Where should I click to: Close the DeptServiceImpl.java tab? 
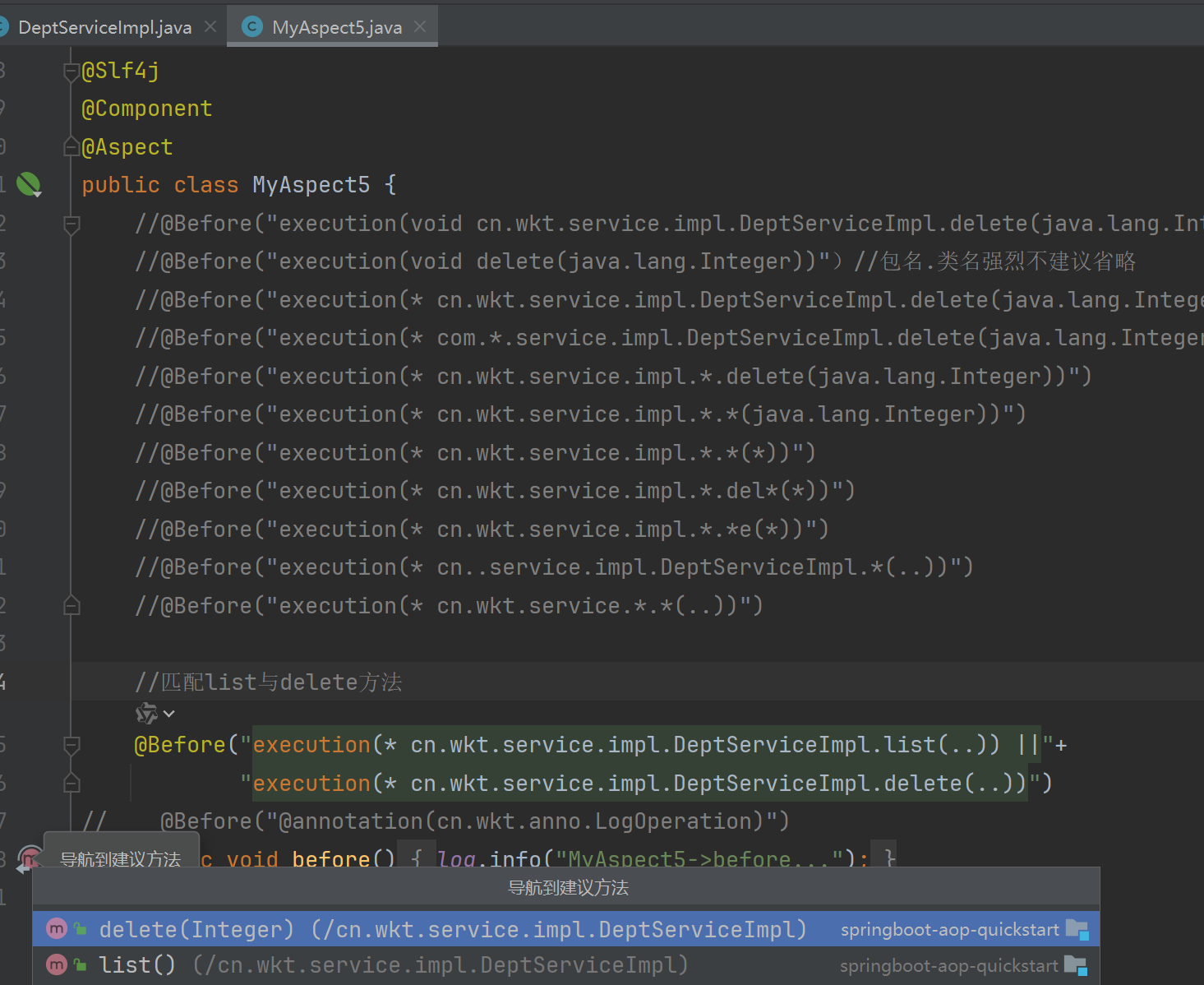[210, 27]
